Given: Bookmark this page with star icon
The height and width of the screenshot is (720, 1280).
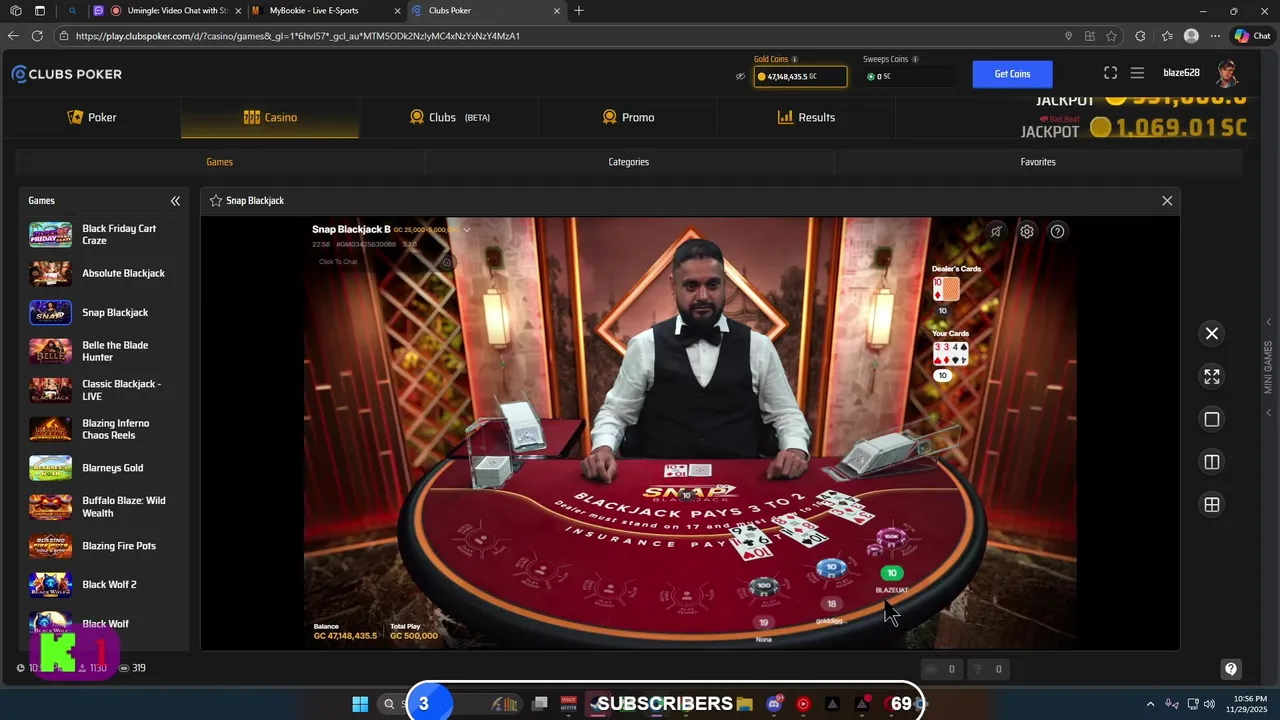Looking at the screenshot, I should 1111,36.
